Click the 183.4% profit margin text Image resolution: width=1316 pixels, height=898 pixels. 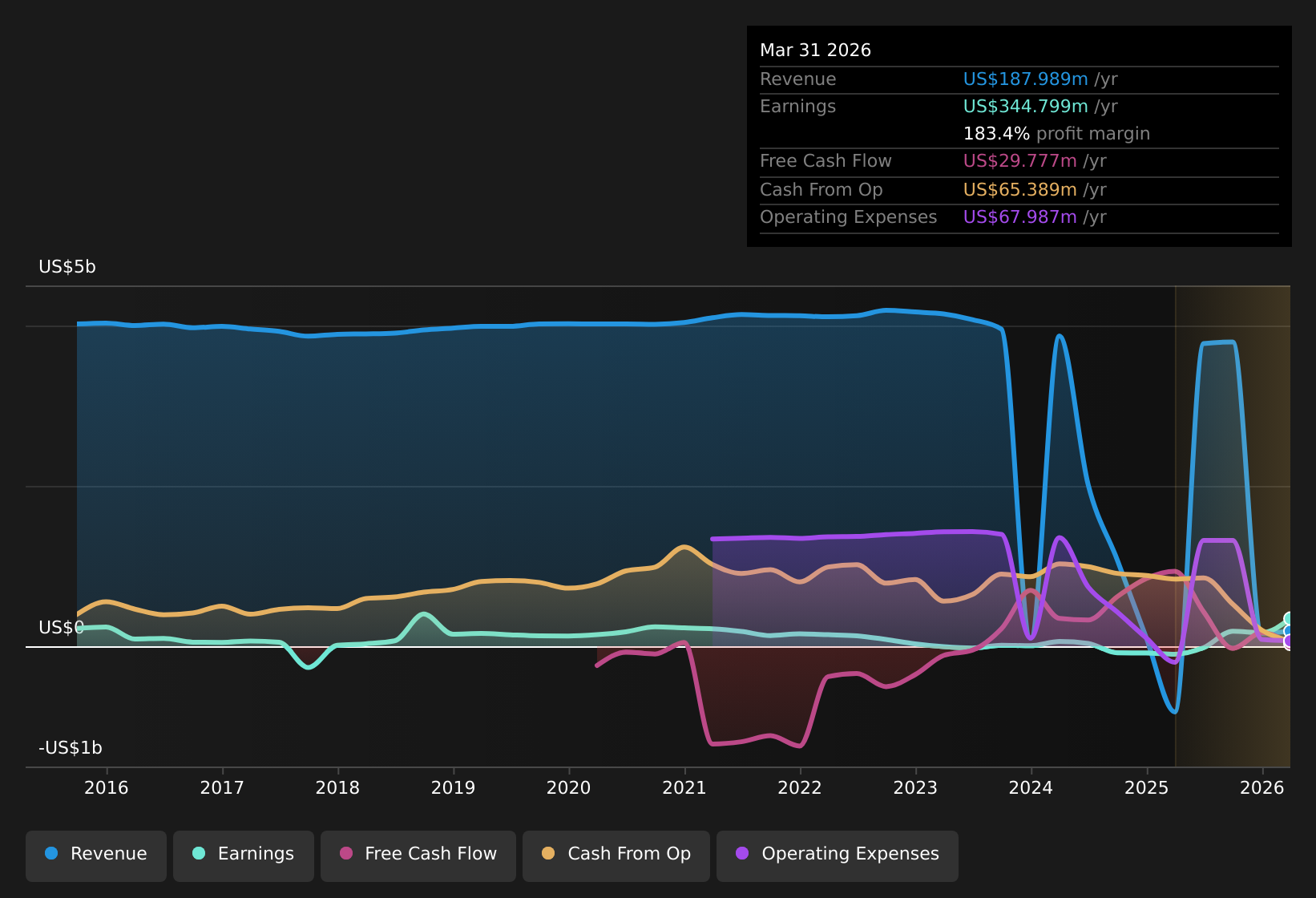point(1056,134)
